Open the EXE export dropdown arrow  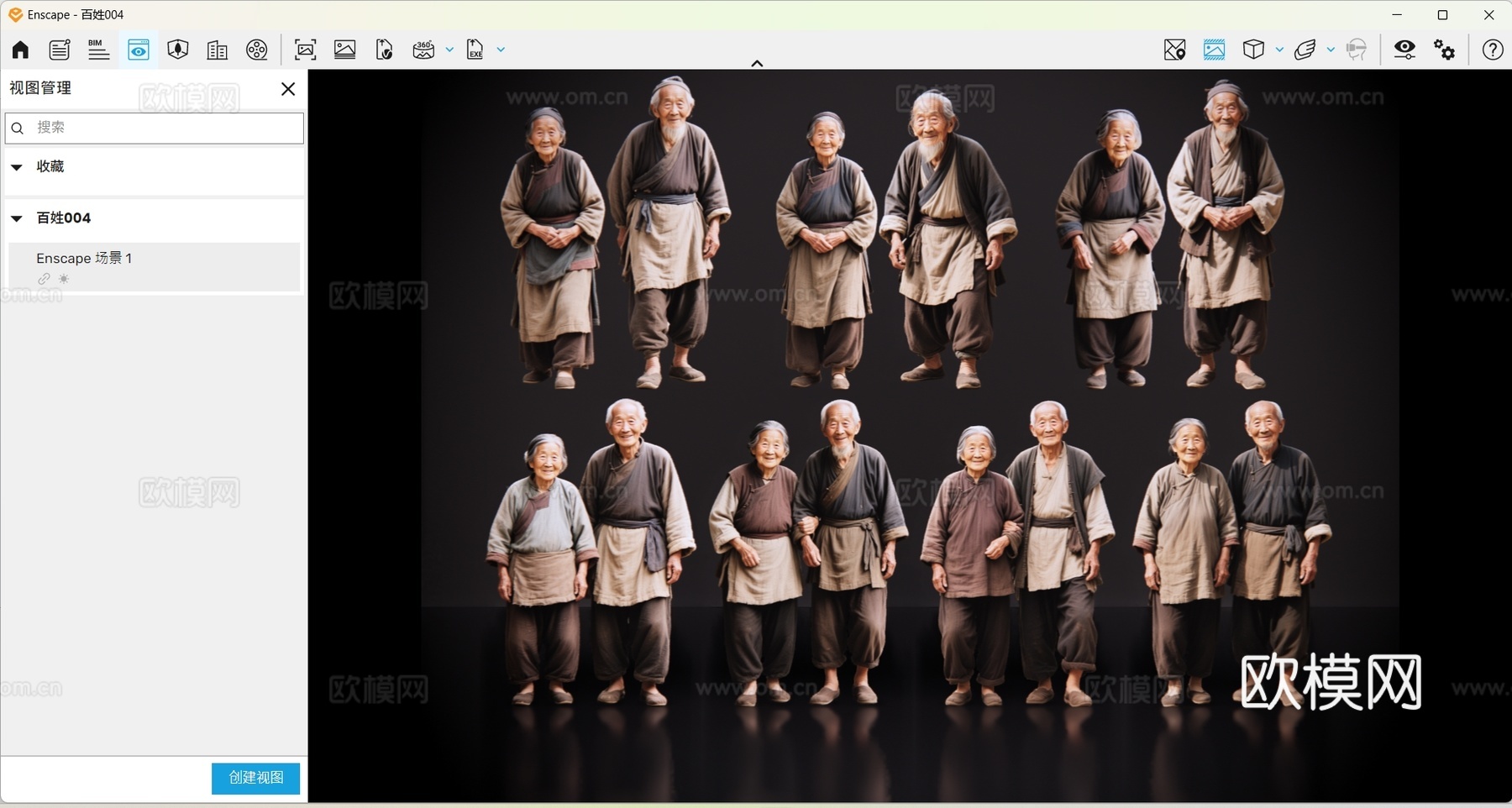click(x=501, y=50)
